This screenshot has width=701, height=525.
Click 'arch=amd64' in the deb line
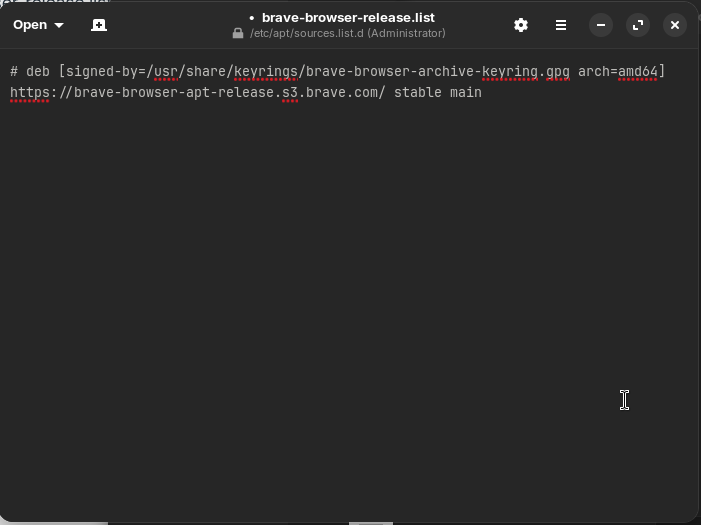[617, 72]
